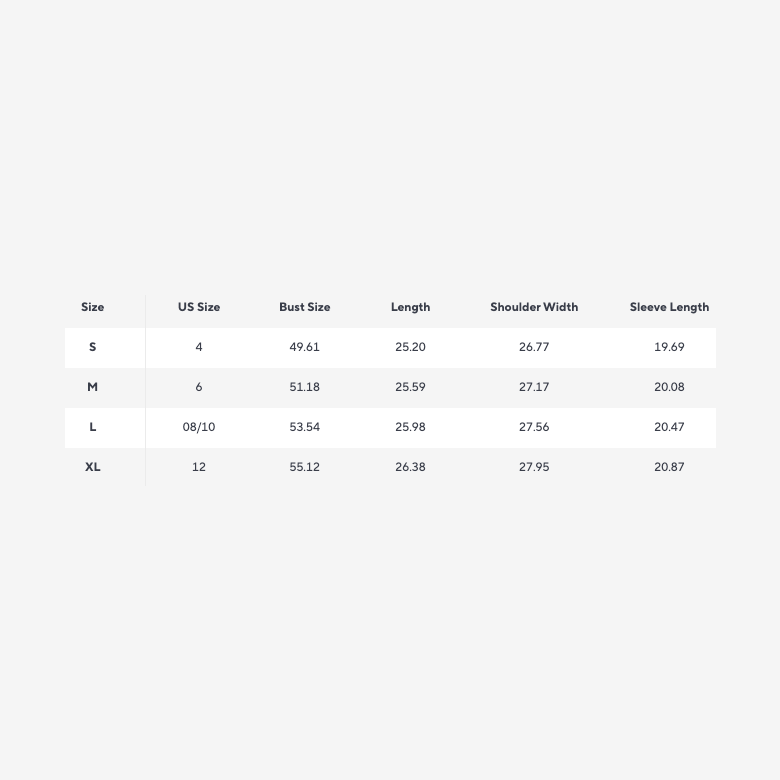
Task: Select the L size row label
Action: tap(93, 427)
